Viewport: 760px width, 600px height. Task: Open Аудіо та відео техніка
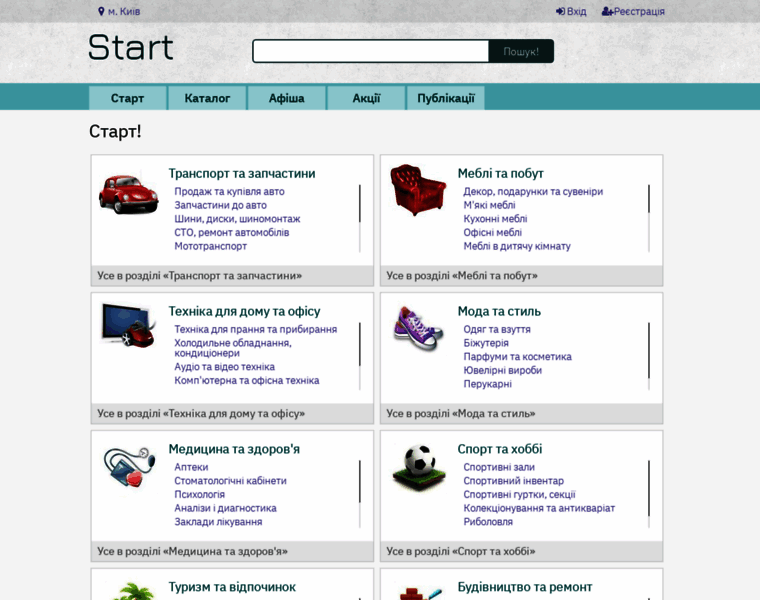(x=224, y=367)
